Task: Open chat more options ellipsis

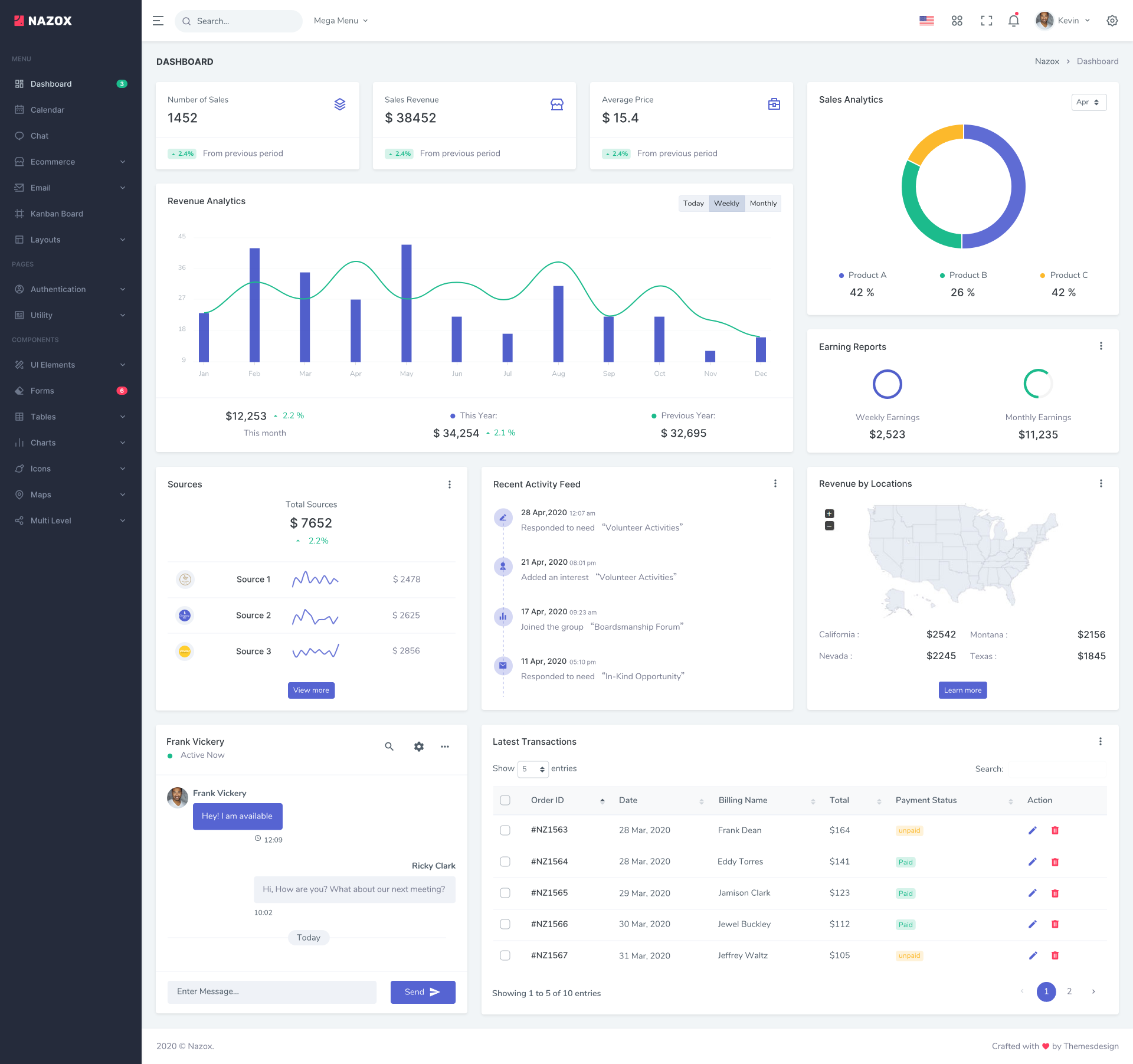Action: coord(445,747)
